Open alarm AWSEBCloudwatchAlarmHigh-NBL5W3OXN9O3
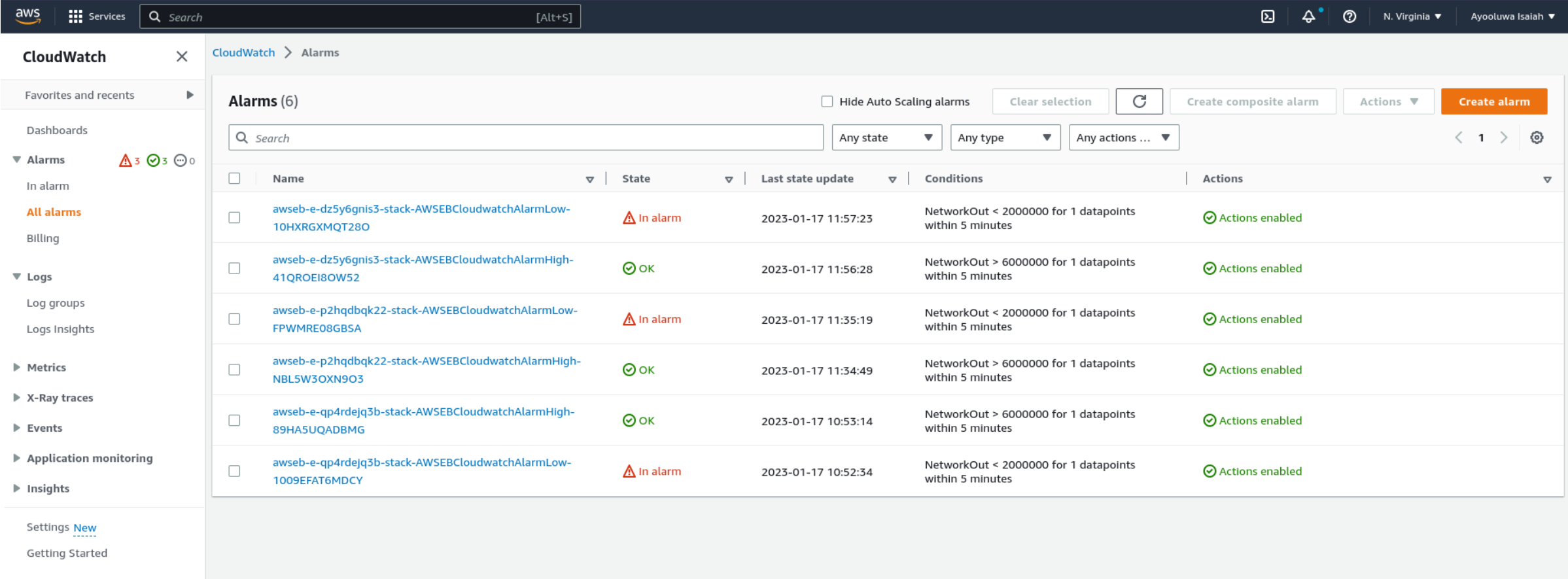The image size is (1568, 579). click(427, 370)
